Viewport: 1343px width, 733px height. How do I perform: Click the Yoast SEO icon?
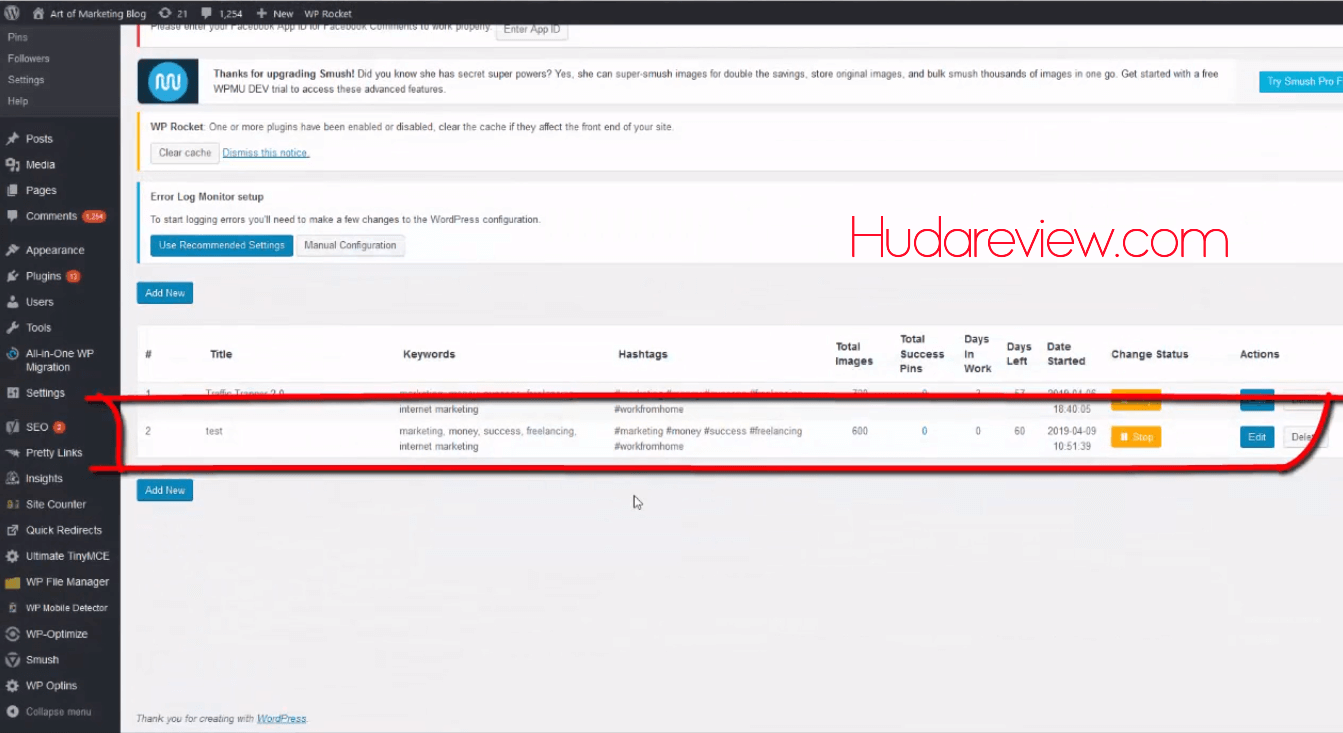tap(12, 427)
